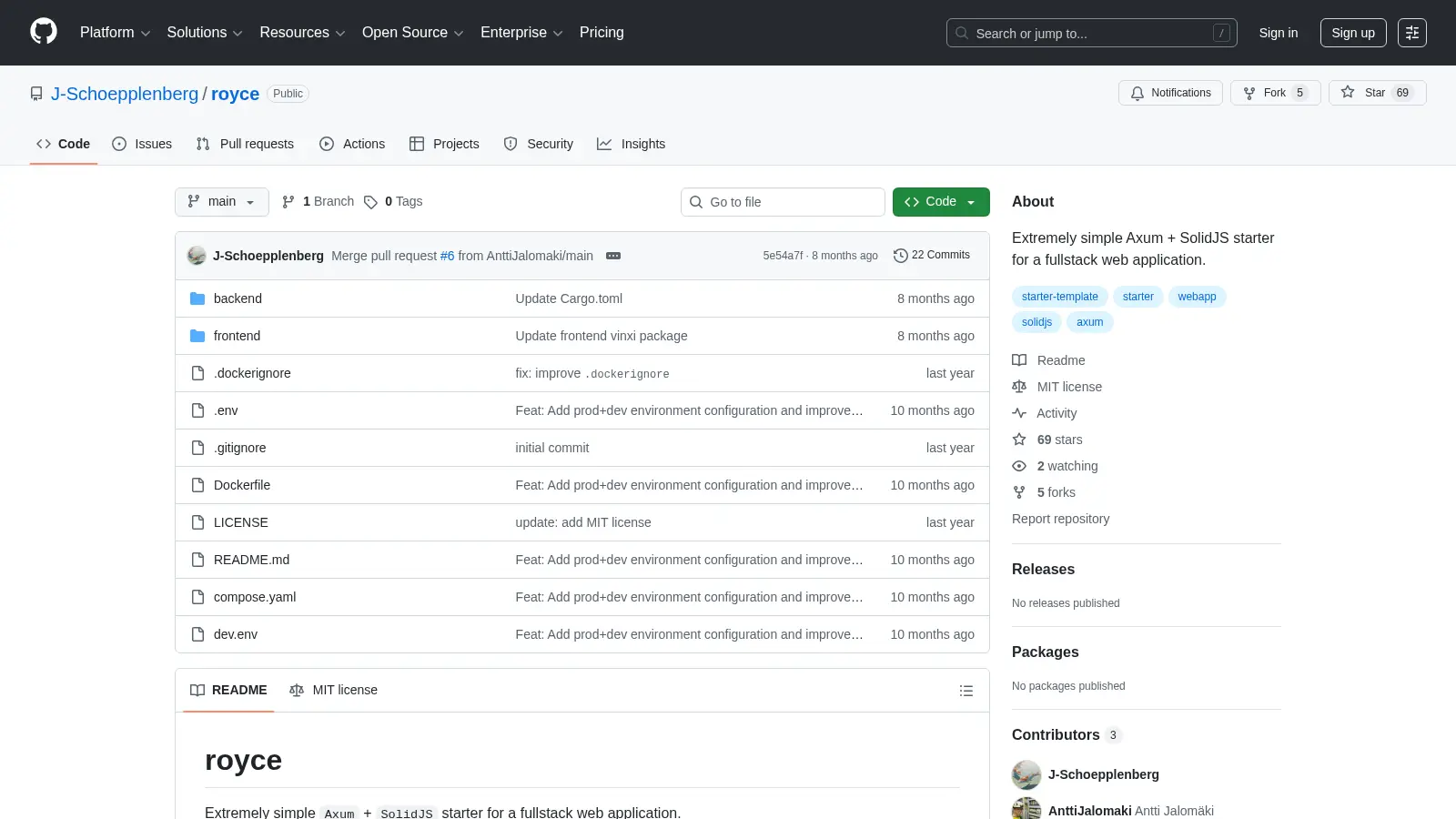Click the solidjs topic tag
The image size is (1456, 819).
click(x=1036, y=322)
